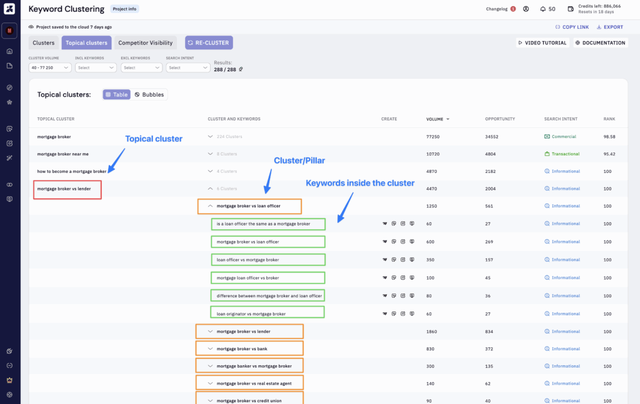Click the home icon in left sidebar
The image size is (640, 404).
pyautogui.click(x=10, y=51)
